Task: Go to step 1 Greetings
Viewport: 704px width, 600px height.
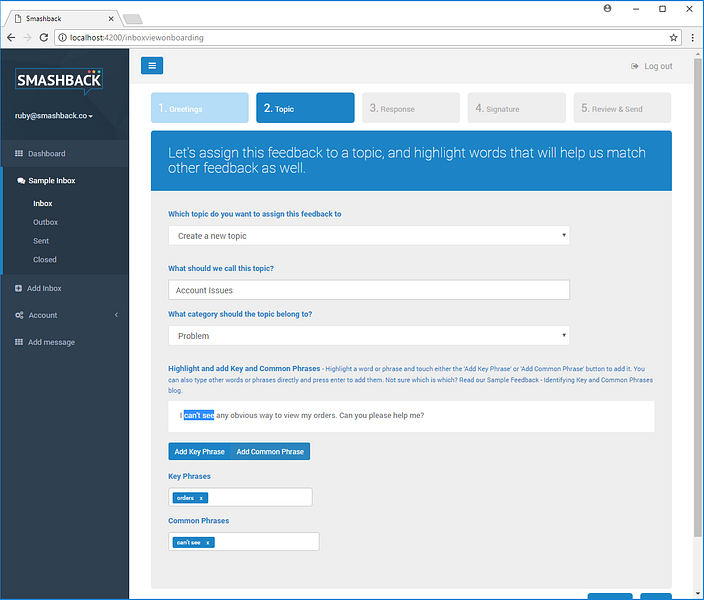Action: [x=200, y=108]
